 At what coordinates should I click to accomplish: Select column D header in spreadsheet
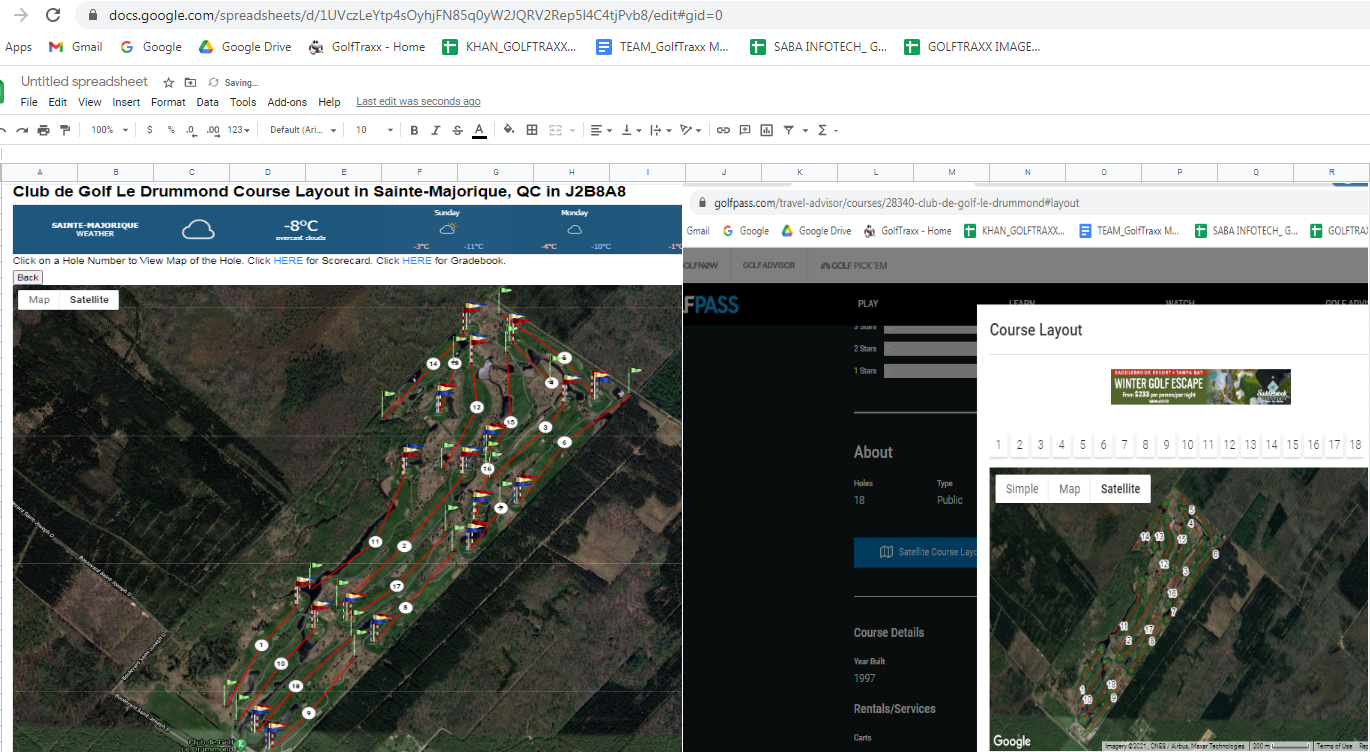tap(268, 172)
